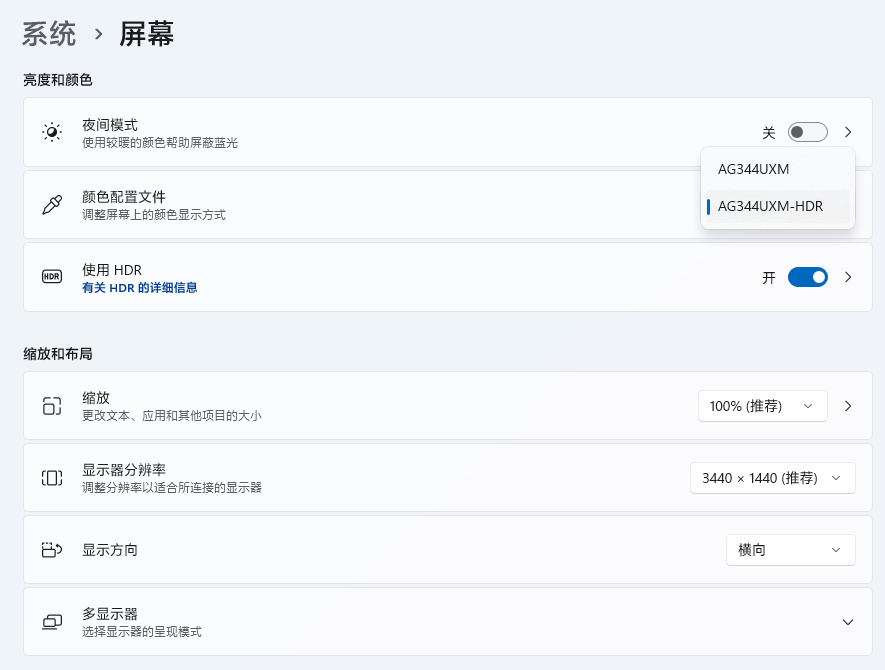Viewport: 885px width, 670px height.
Task: Open night light settings chevron
Action: point(848,132)
